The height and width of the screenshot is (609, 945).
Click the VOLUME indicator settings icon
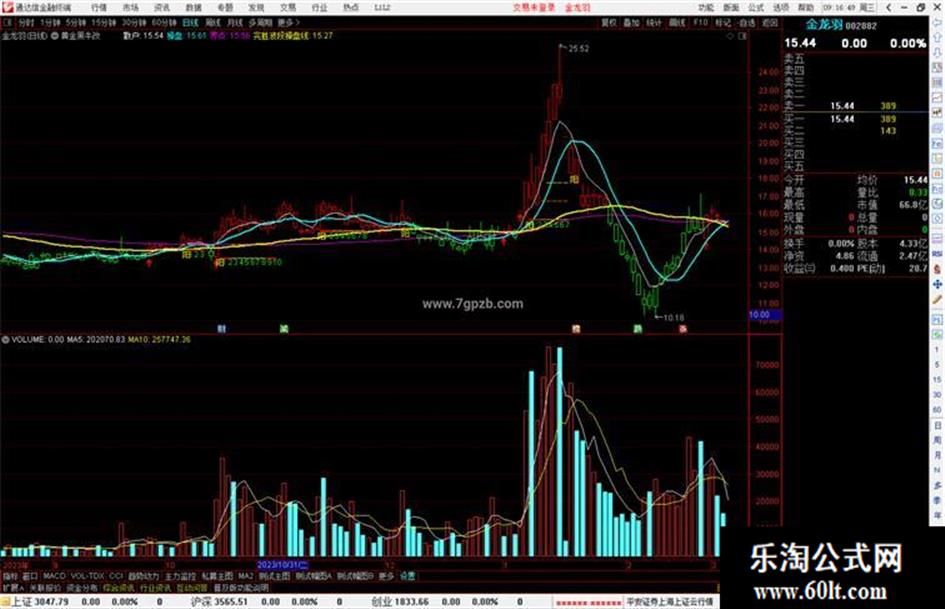5,340
